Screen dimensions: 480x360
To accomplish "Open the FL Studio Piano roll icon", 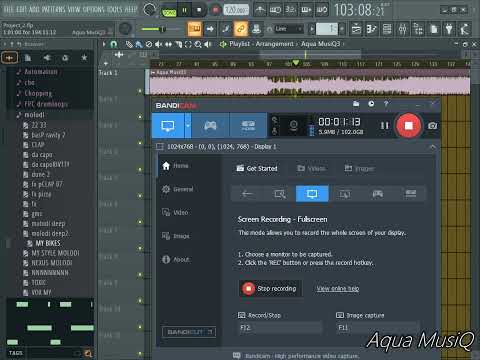I will click(371, 29).
